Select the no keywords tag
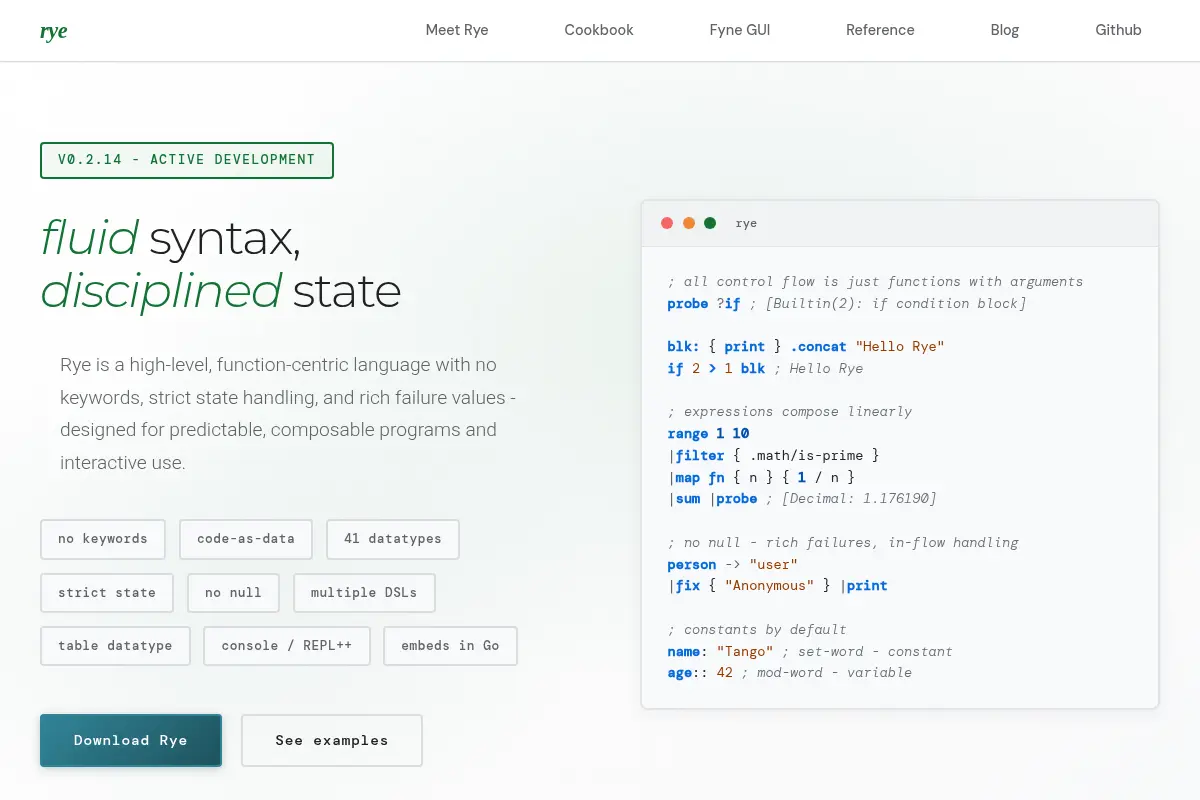The height and width of the screenshot is (800, 1200). point(103,539)
